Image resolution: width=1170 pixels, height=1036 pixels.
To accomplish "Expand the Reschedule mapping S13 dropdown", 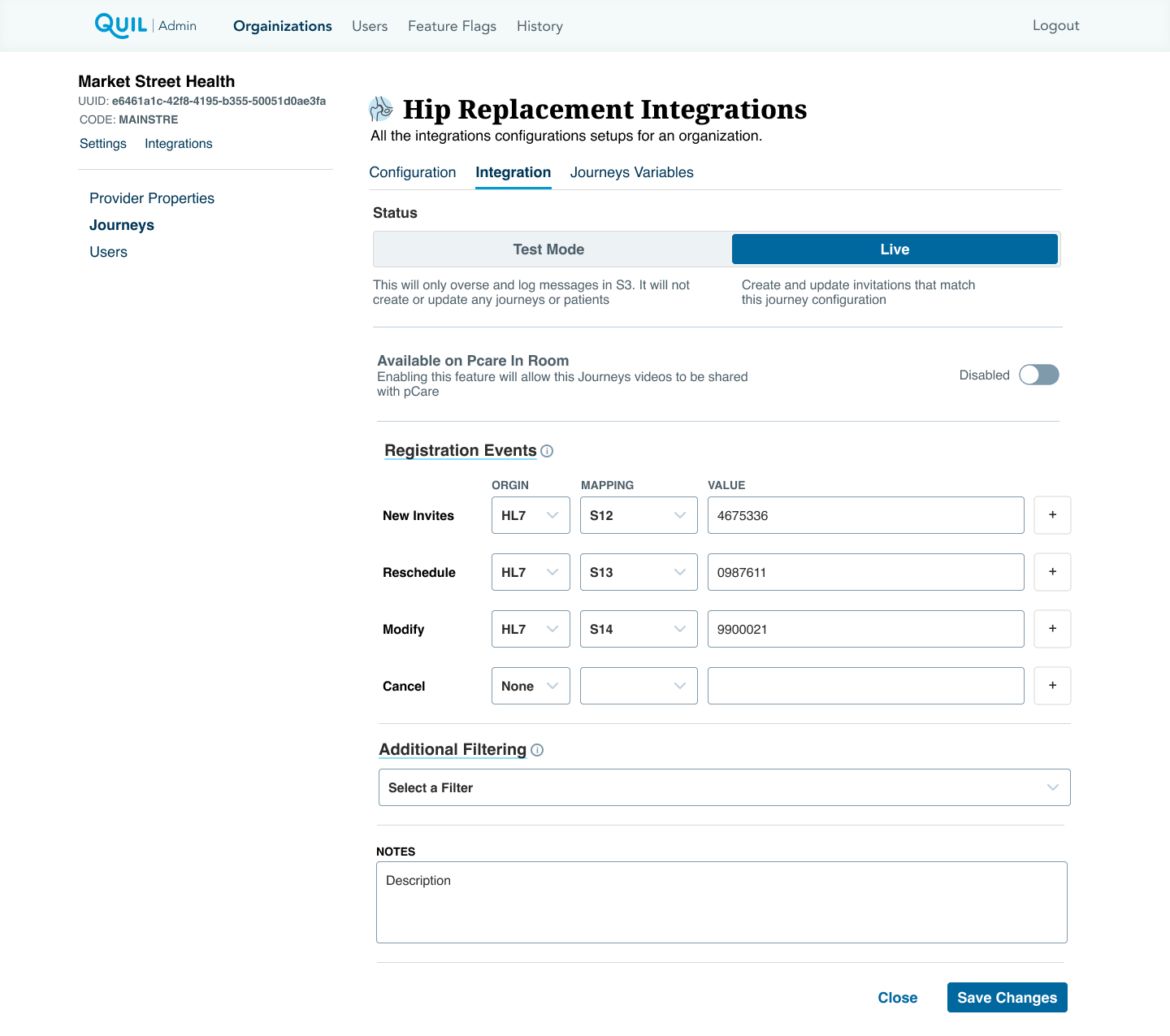I will tap(639, 572).
